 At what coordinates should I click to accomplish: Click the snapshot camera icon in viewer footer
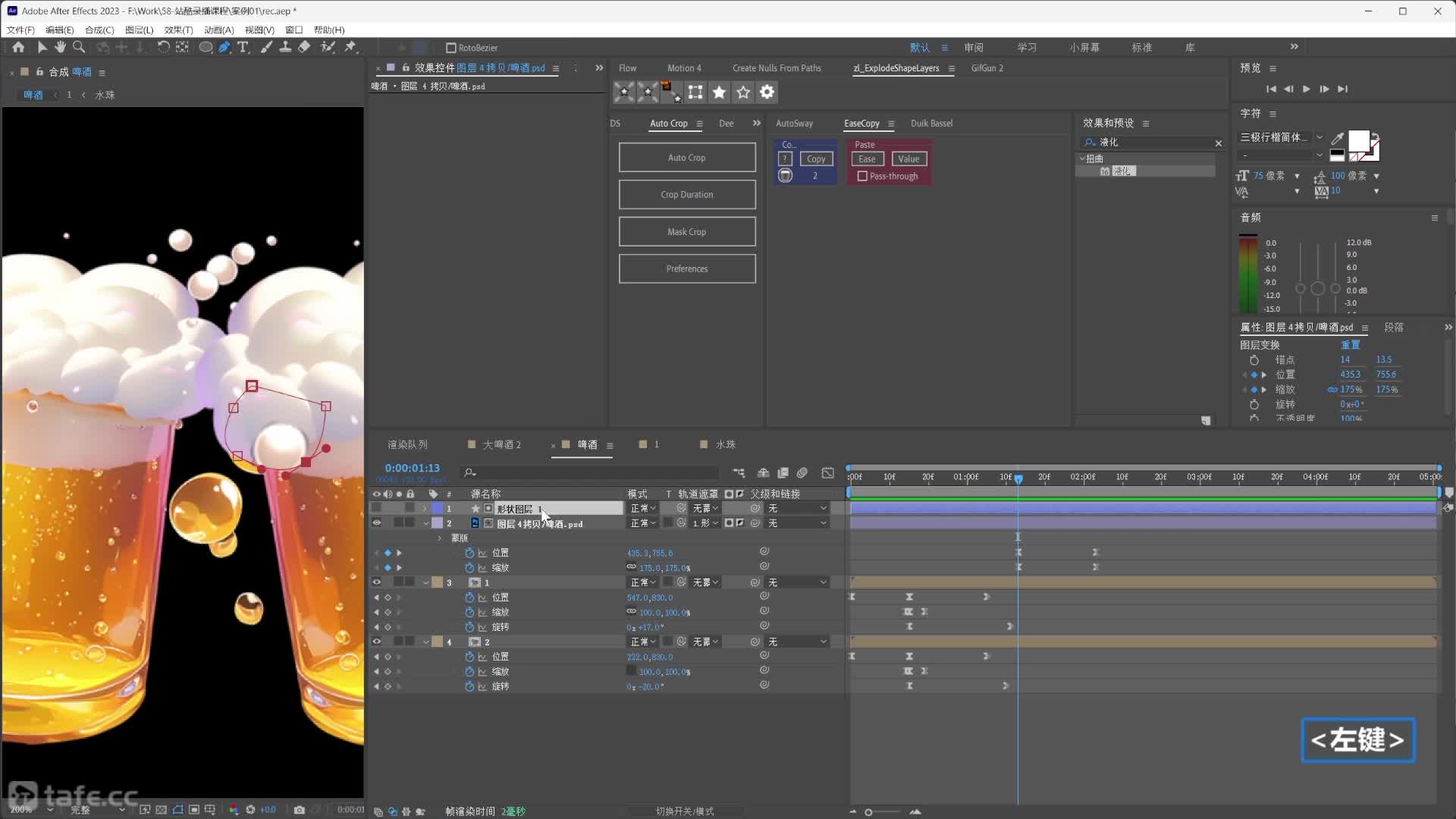pos(300,810)
